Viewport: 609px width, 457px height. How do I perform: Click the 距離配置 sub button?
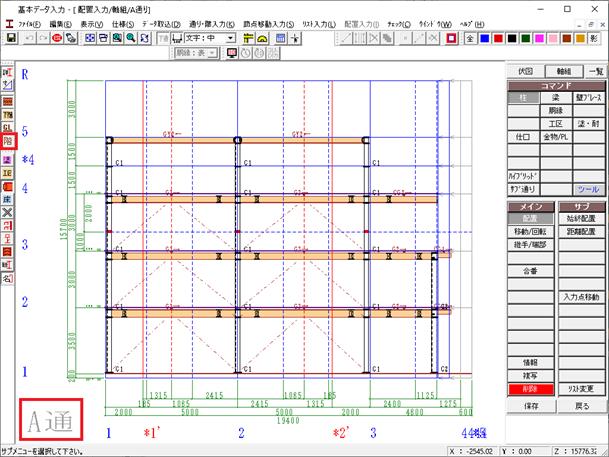tap(581, 231)
